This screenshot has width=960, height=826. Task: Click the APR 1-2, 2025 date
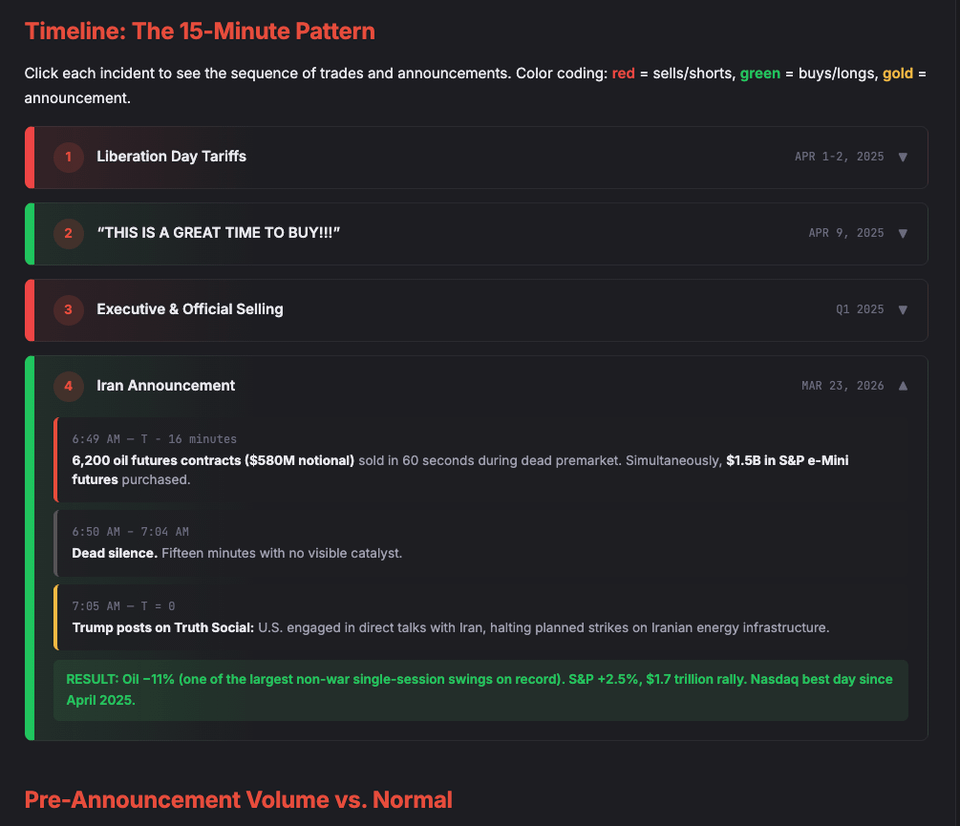pos(839,157)
